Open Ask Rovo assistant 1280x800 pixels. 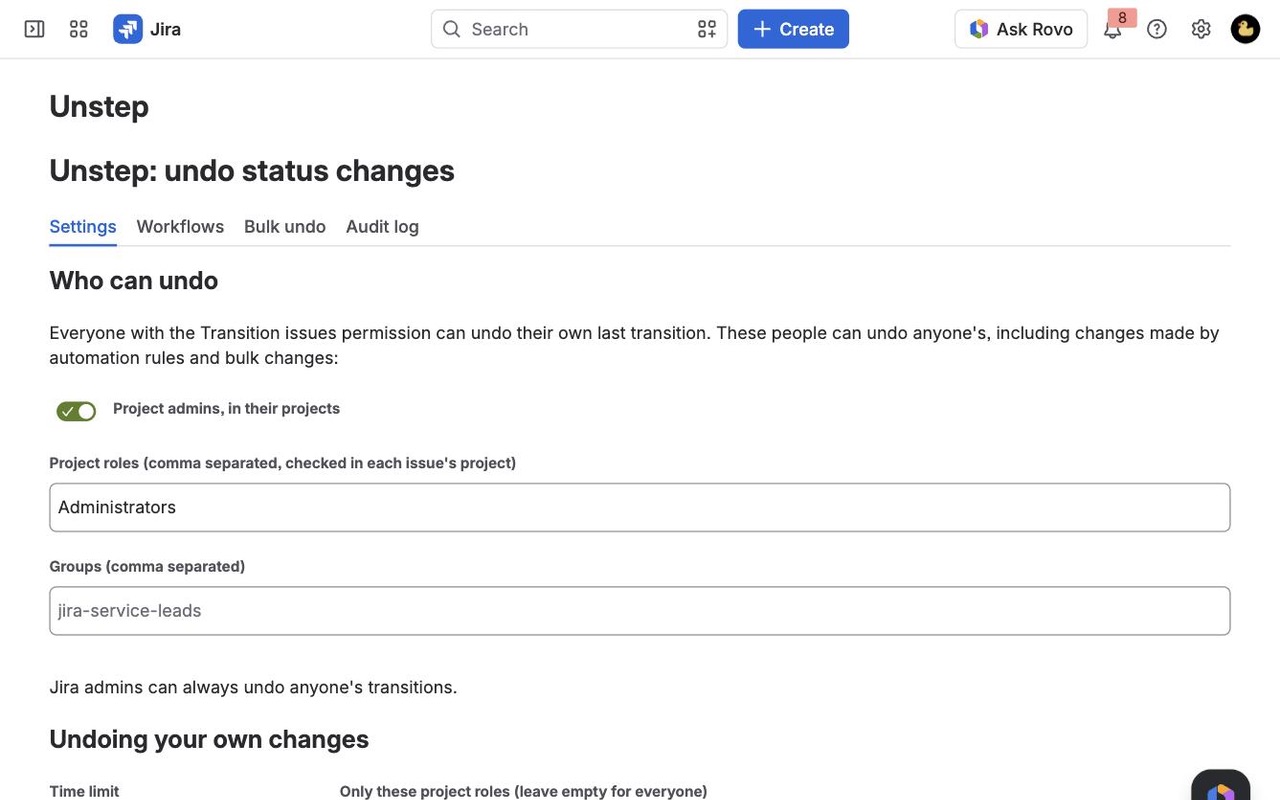[1021, 29]
